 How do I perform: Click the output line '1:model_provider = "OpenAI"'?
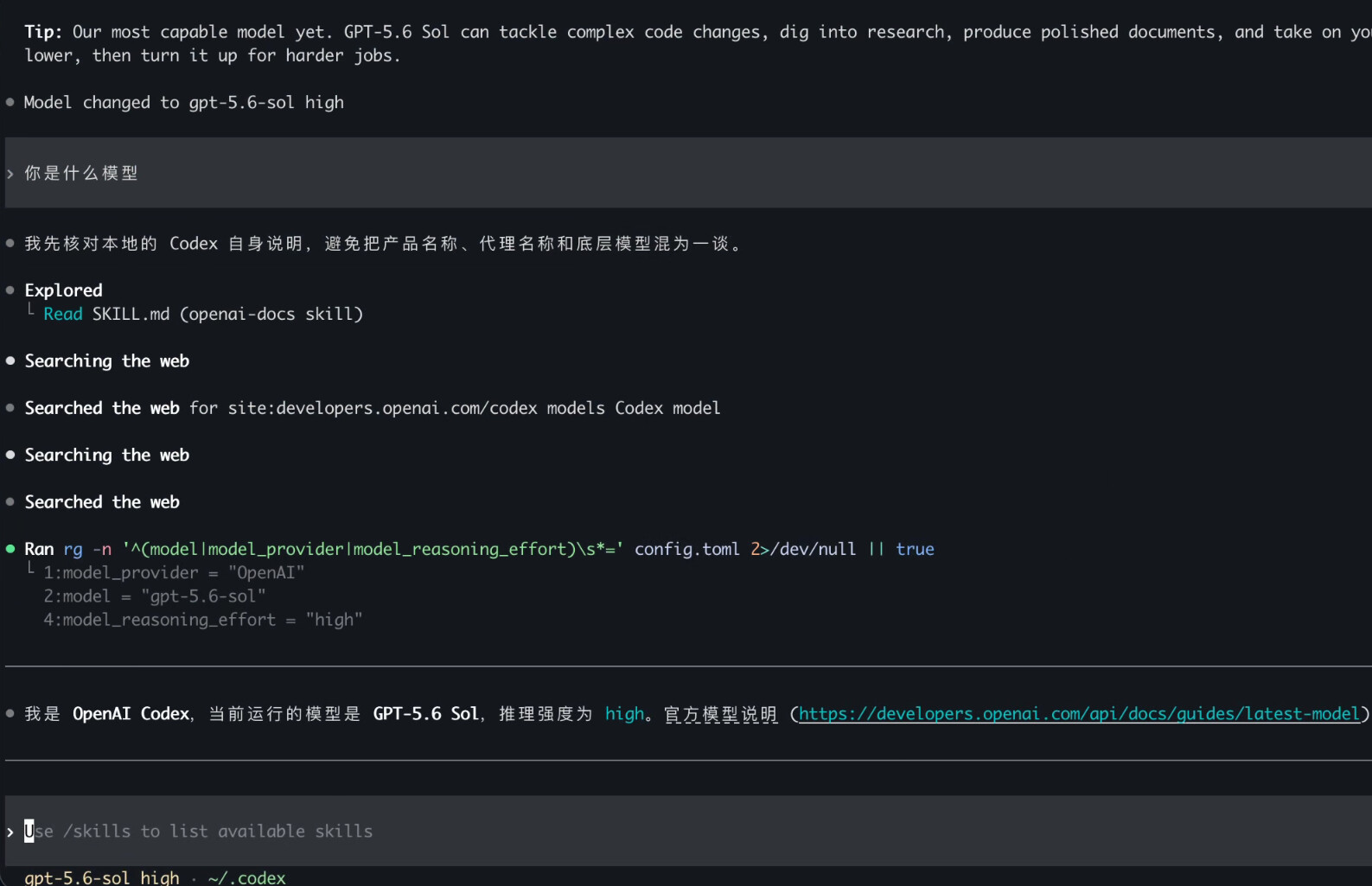click(x=174, y=572)
